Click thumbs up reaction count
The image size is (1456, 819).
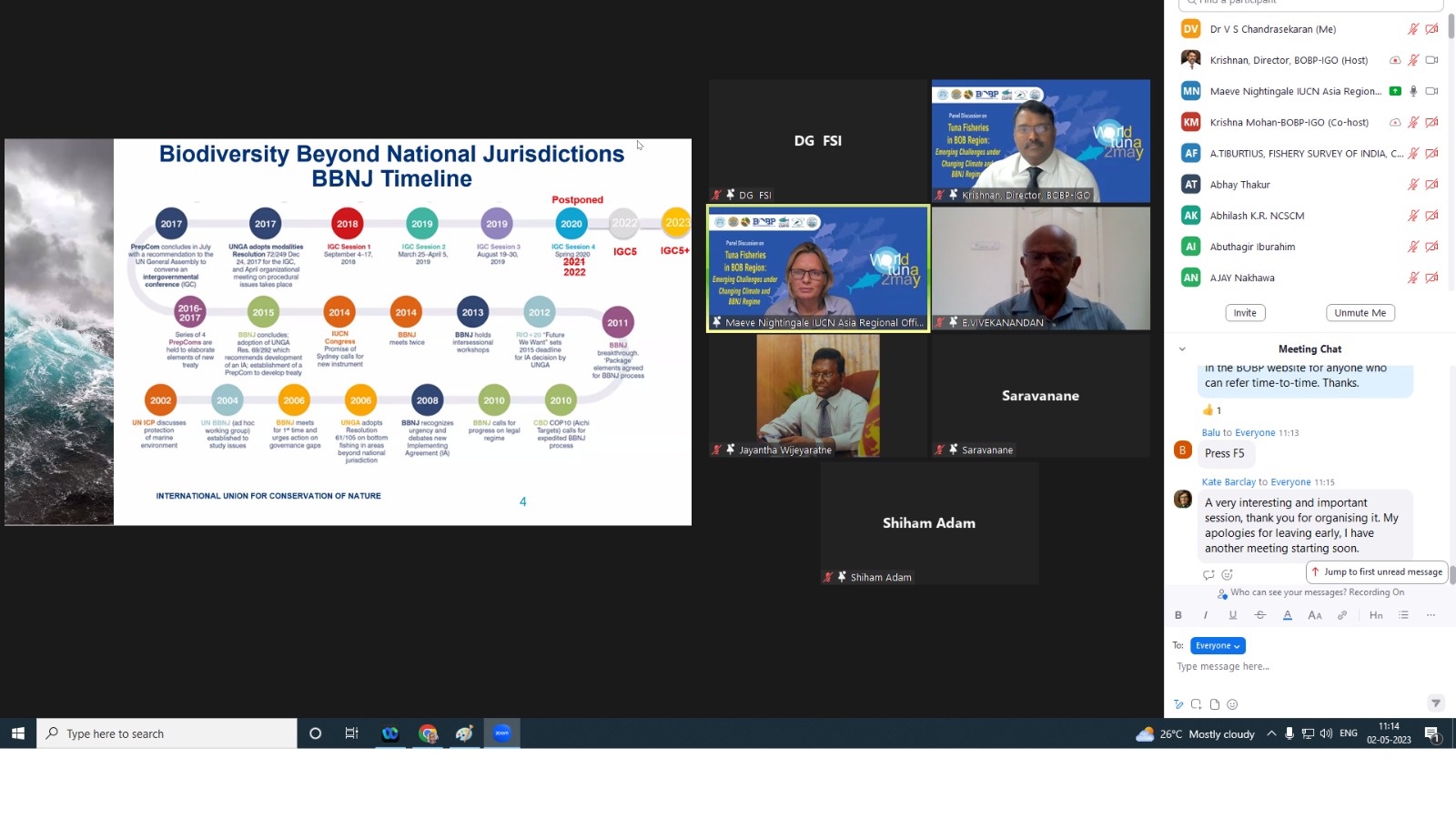click(1211, 410)
